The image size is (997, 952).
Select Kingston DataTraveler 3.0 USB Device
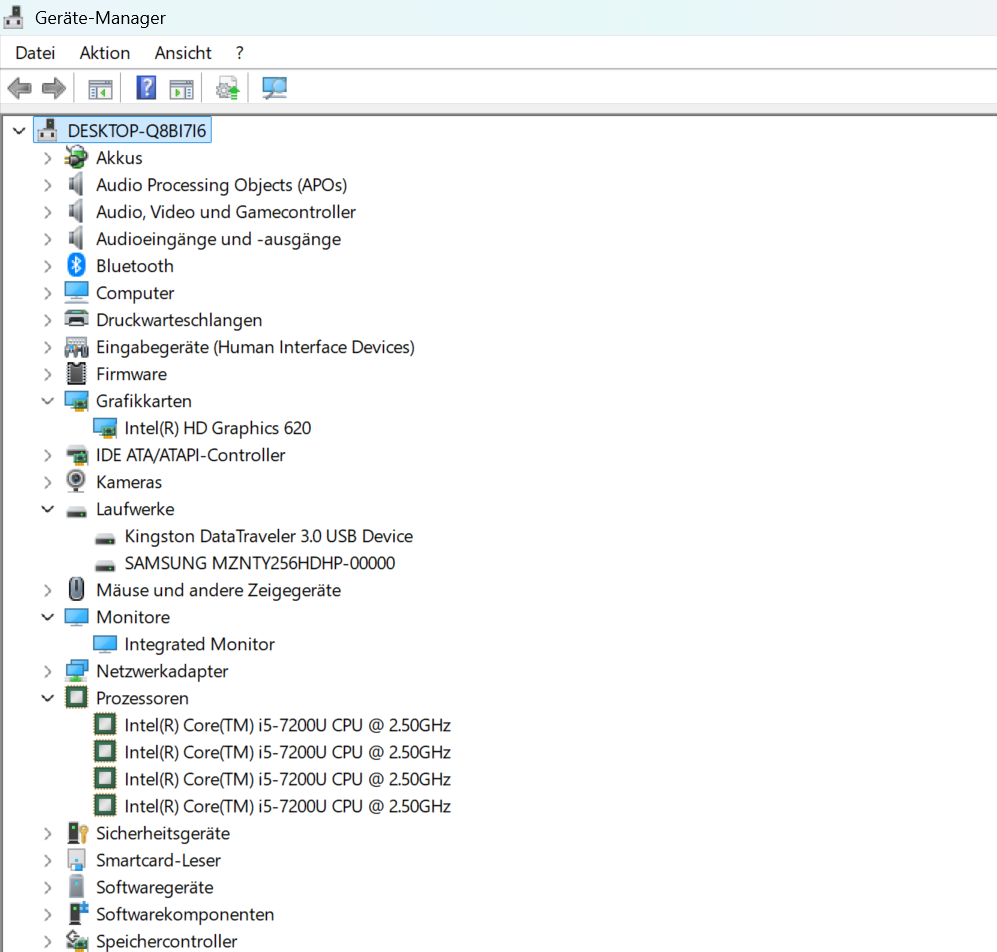268,536
